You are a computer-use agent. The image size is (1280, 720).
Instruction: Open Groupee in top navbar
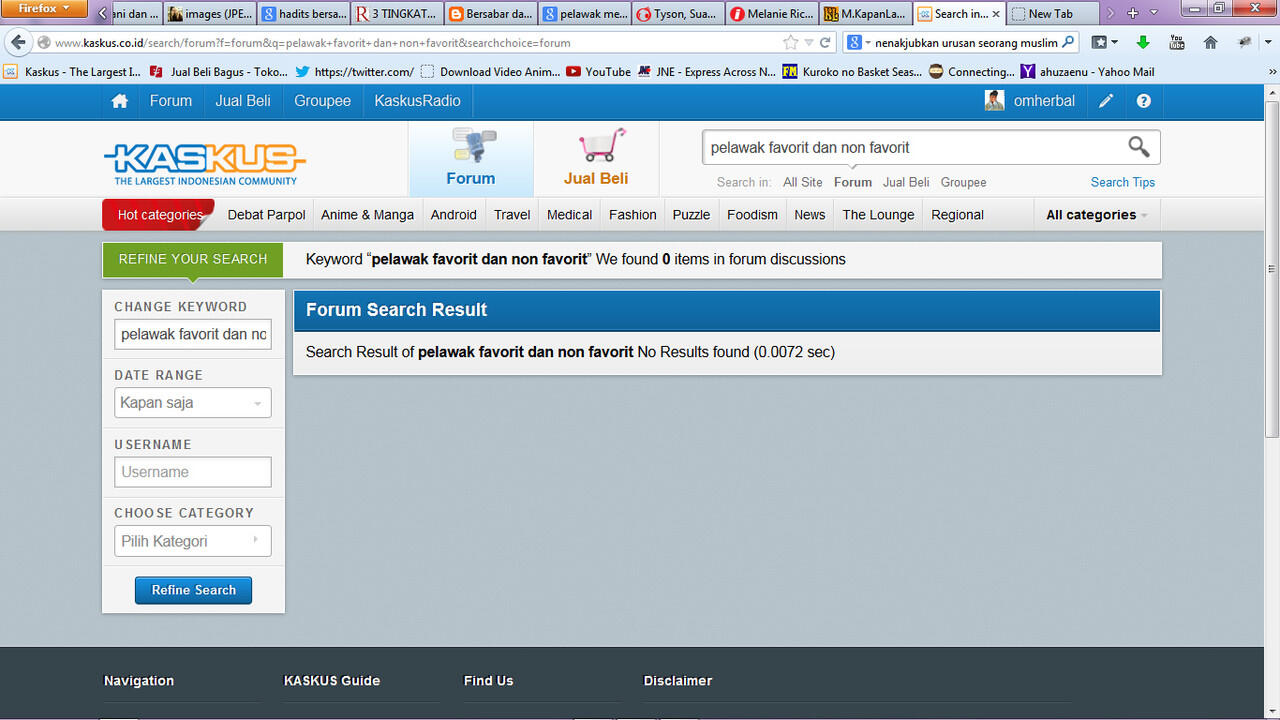323,101
